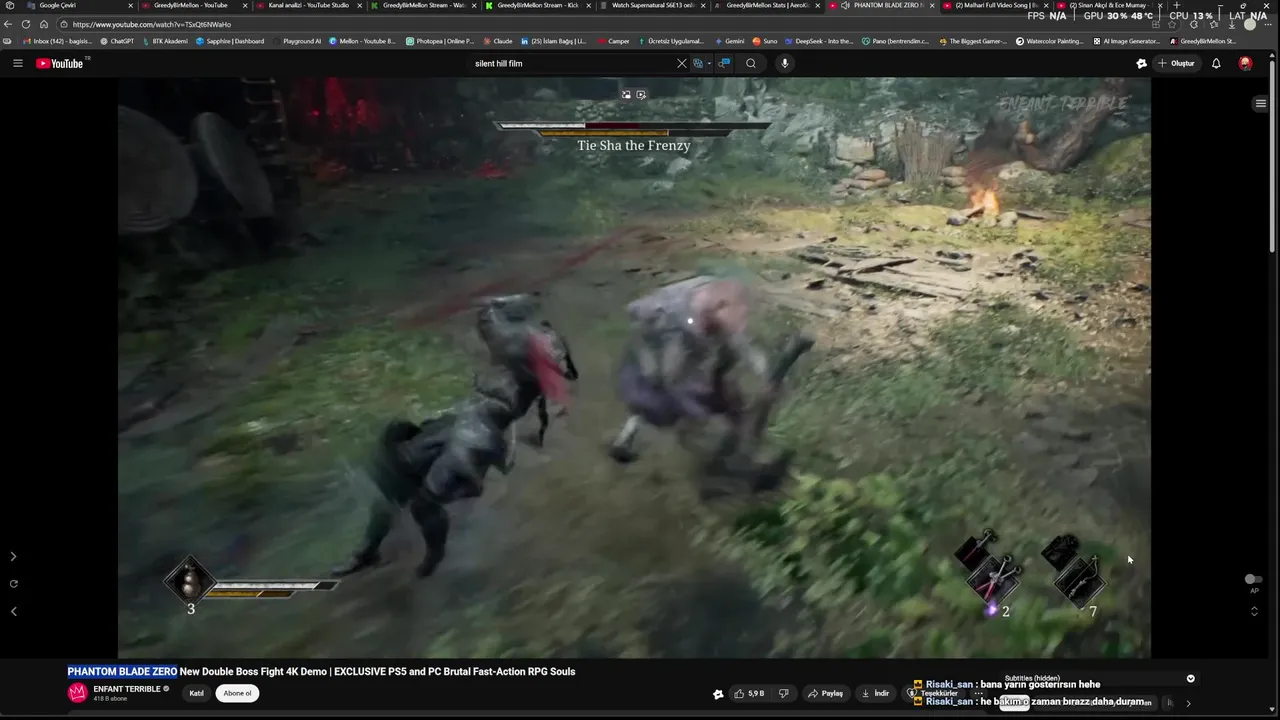The width and height of the screenshot is (1280, 720).
Task: Open right-edge up-down chevron control
Action: click(x=1254, y=611)
